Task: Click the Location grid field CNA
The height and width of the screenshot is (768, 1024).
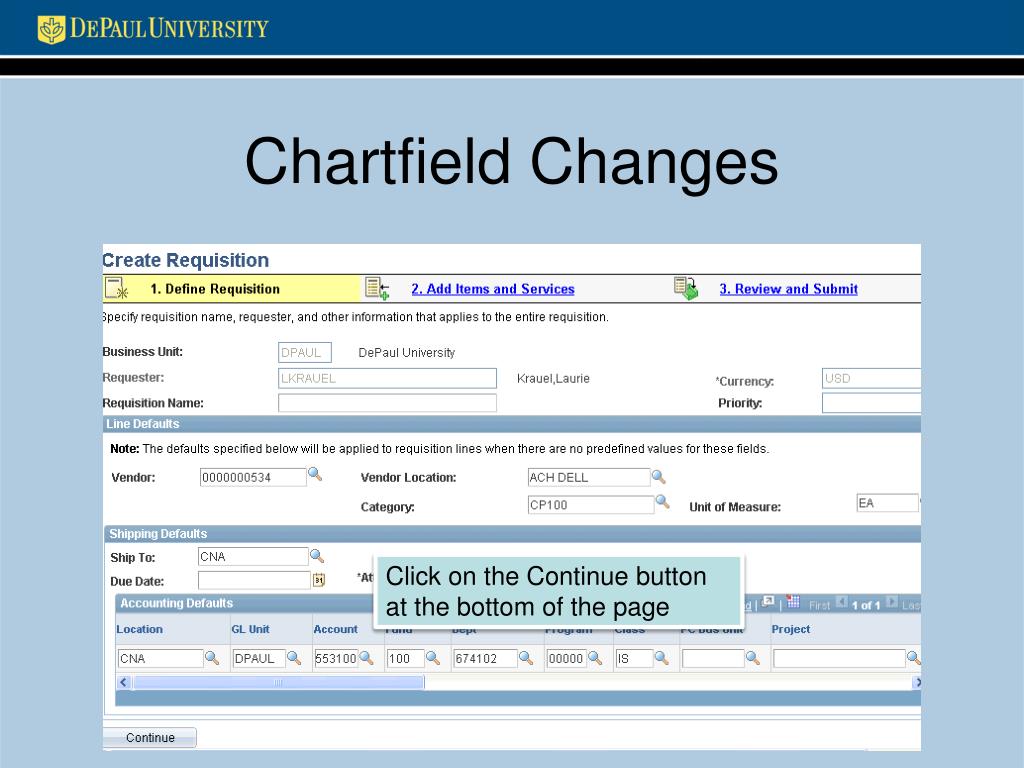Action: click(x=161, y=658)
